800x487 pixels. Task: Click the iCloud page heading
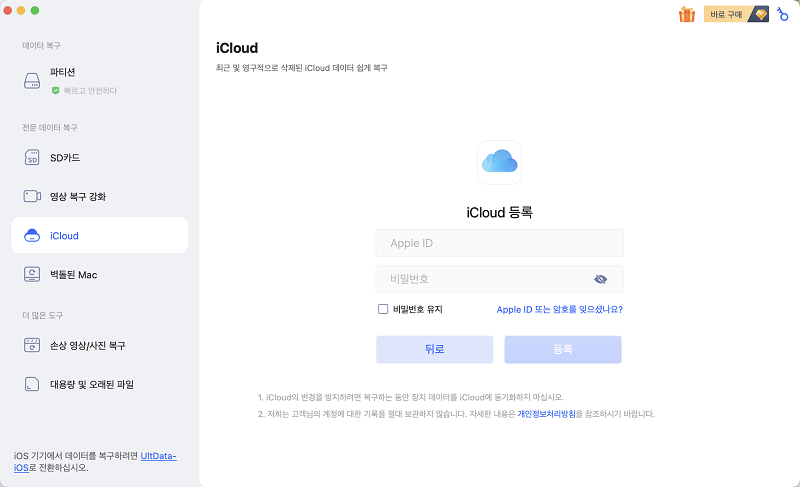(237, 48)
